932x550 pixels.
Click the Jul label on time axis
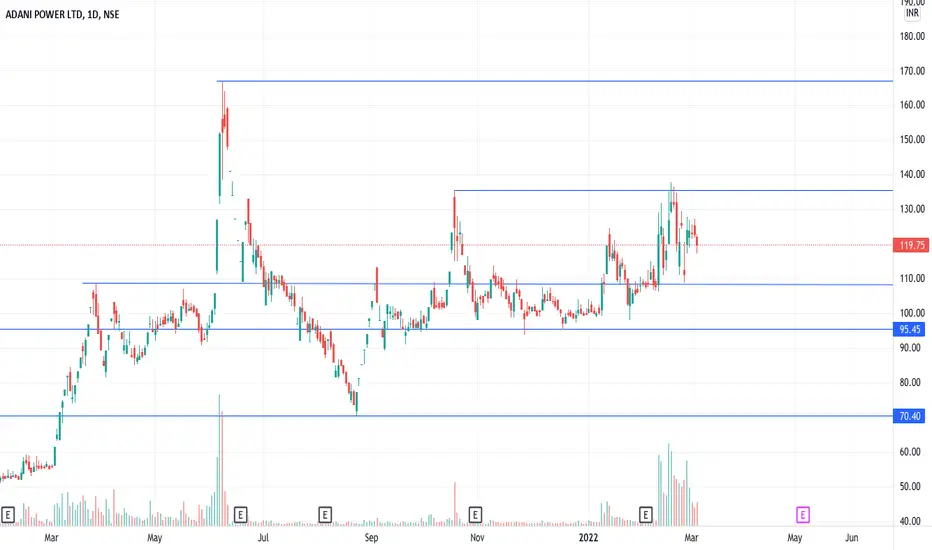[263, 538]
